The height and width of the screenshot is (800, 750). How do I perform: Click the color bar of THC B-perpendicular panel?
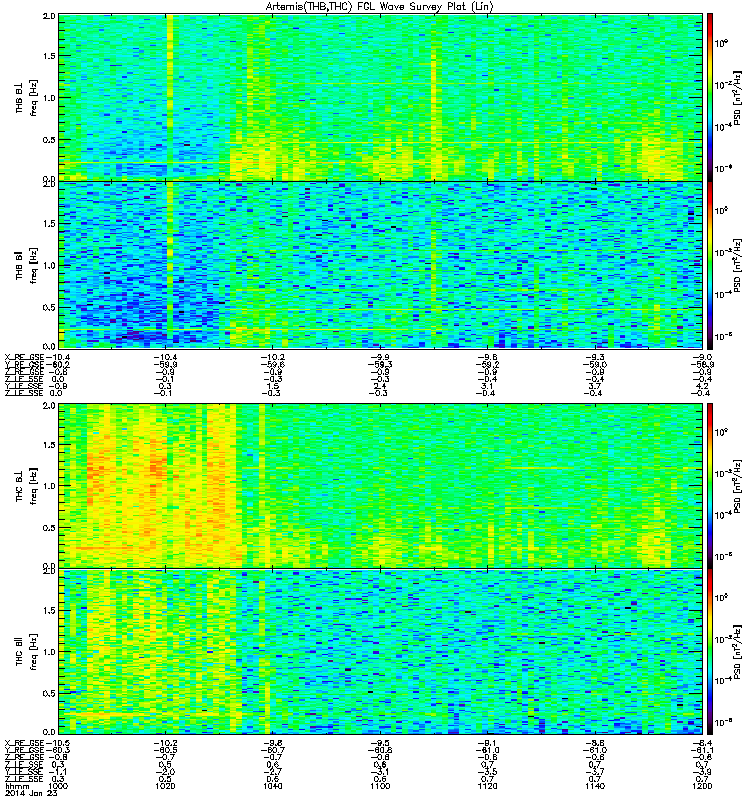click(x=710, y=486)
